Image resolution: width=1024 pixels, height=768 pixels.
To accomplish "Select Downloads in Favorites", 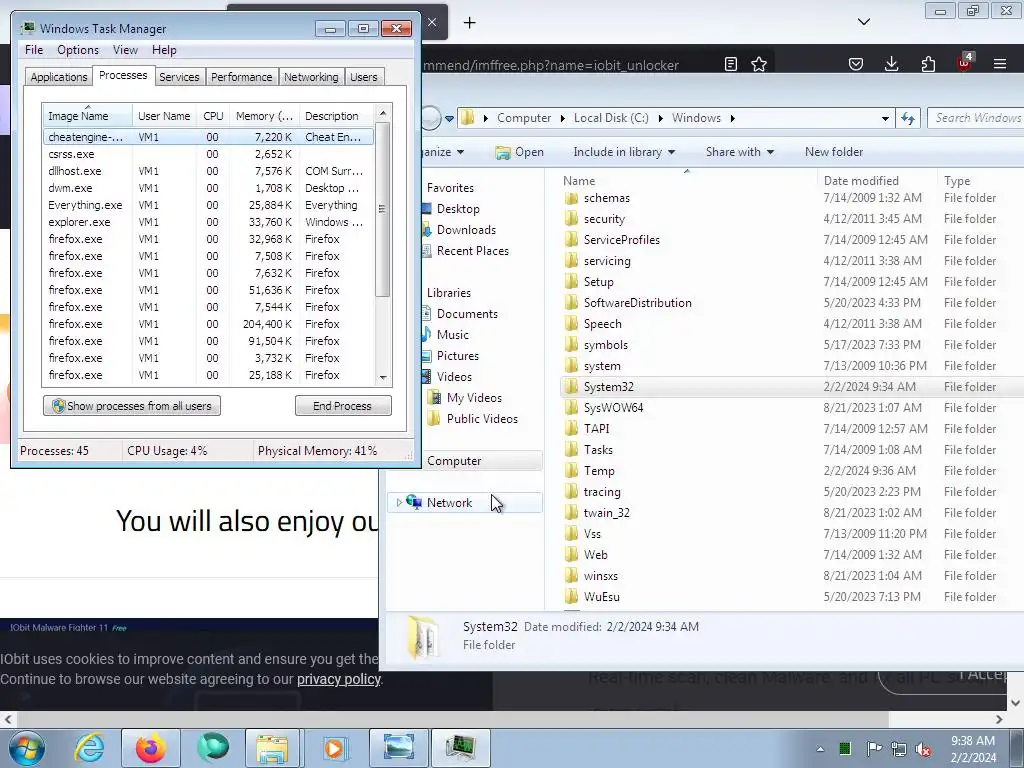I will click(466, 230).
